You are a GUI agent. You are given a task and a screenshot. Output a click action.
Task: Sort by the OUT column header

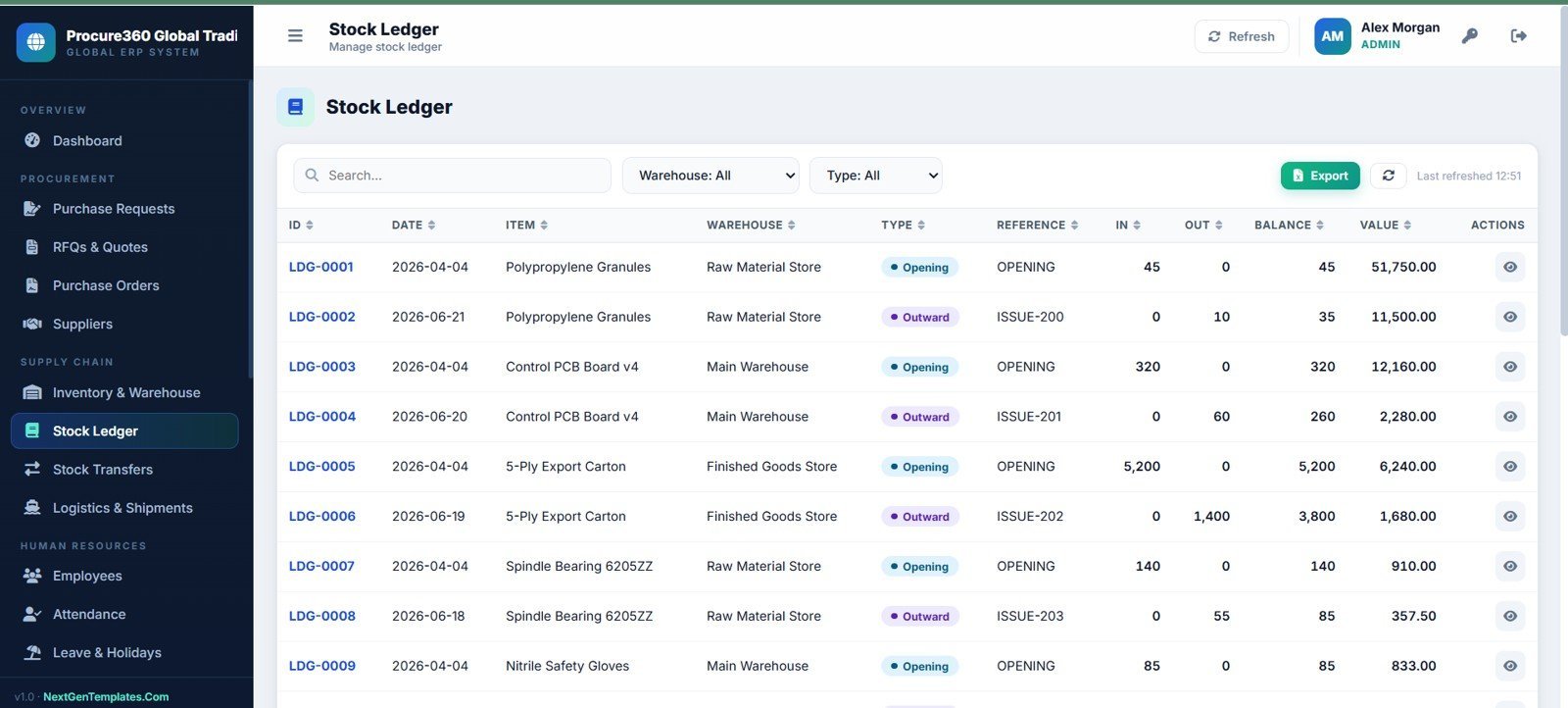tap(1203, 225)
